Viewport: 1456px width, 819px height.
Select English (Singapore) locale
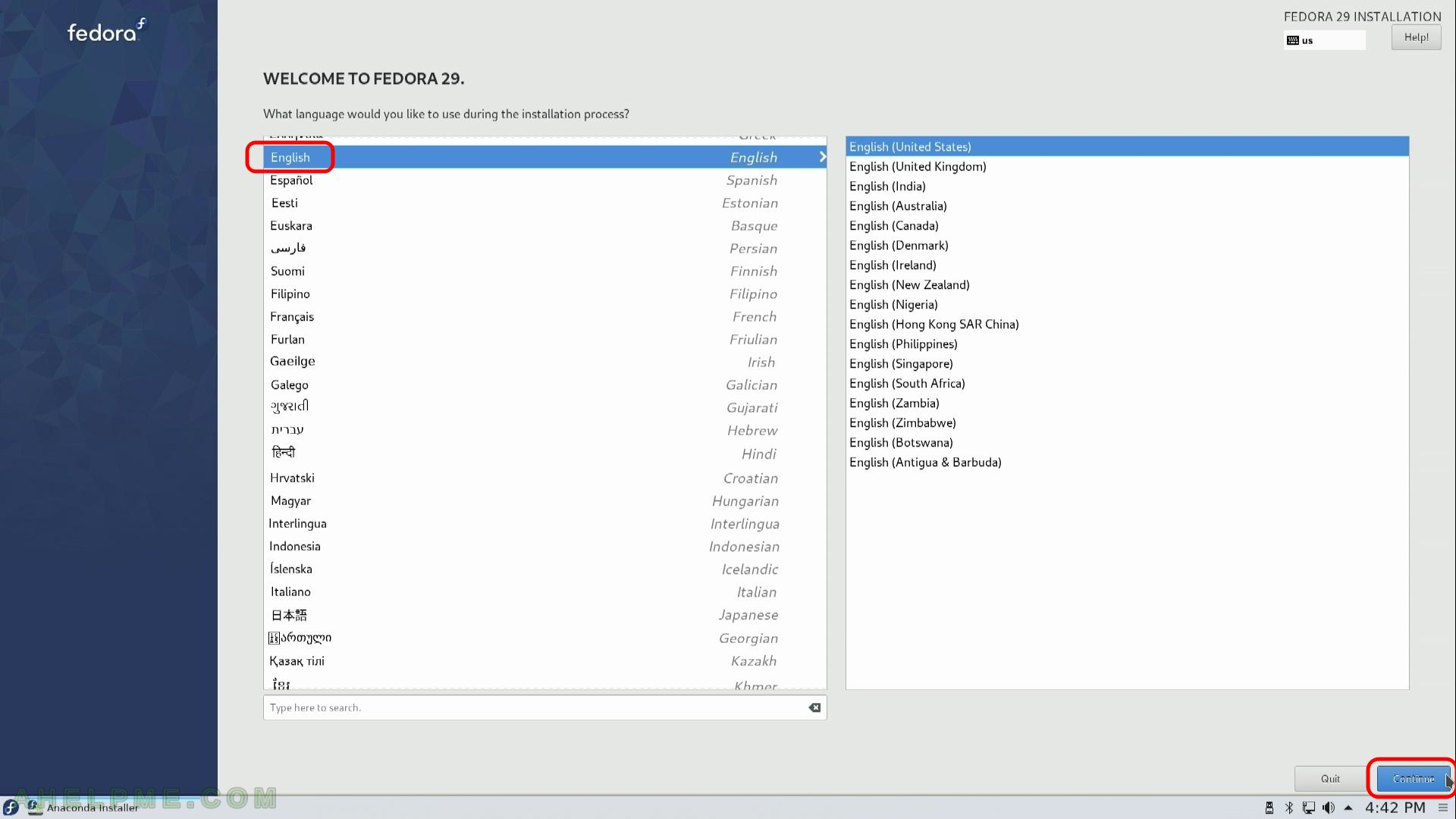click(1127, 363)
